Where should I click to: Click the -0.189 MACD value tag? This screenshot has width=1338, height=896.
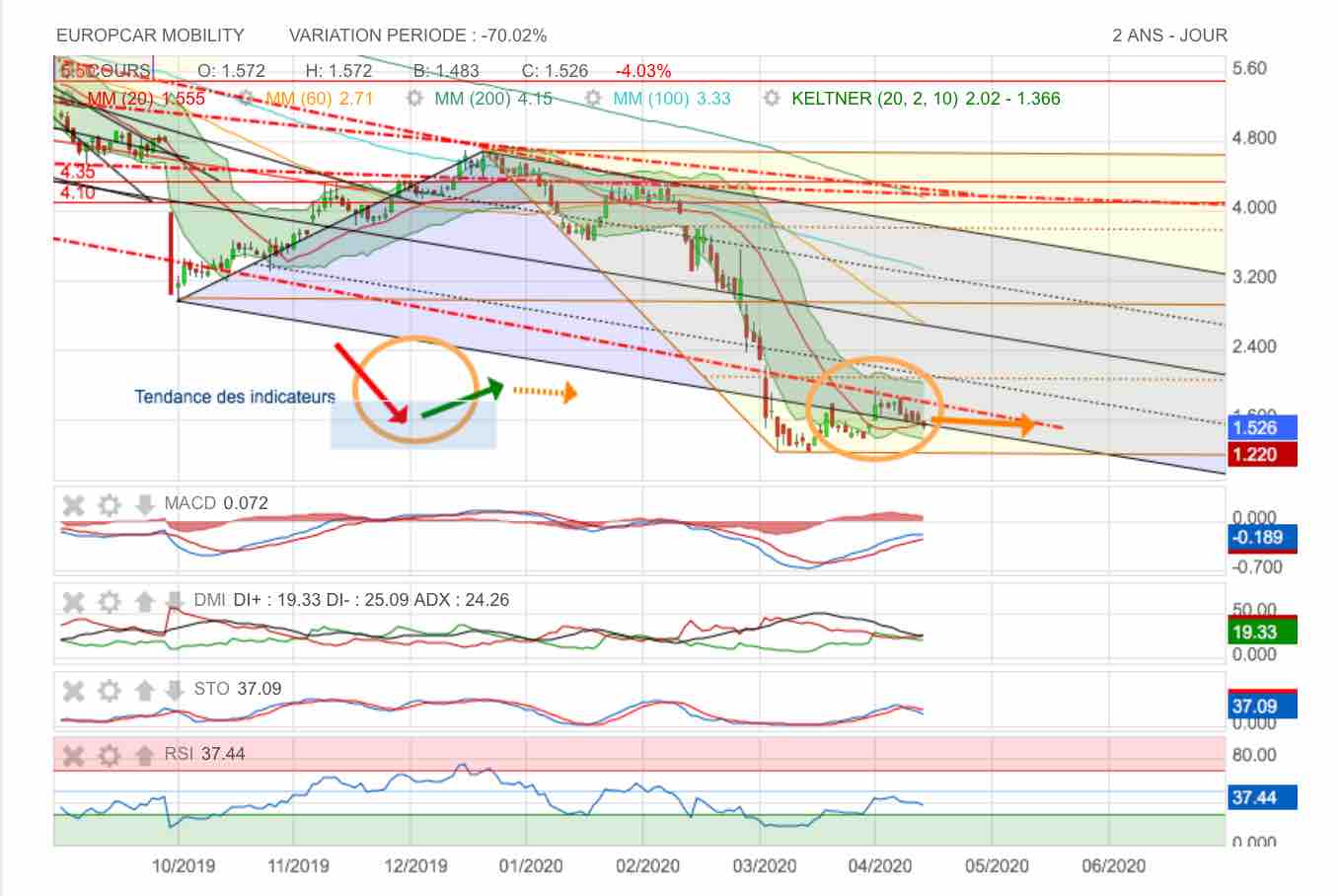coord(1262,538)
